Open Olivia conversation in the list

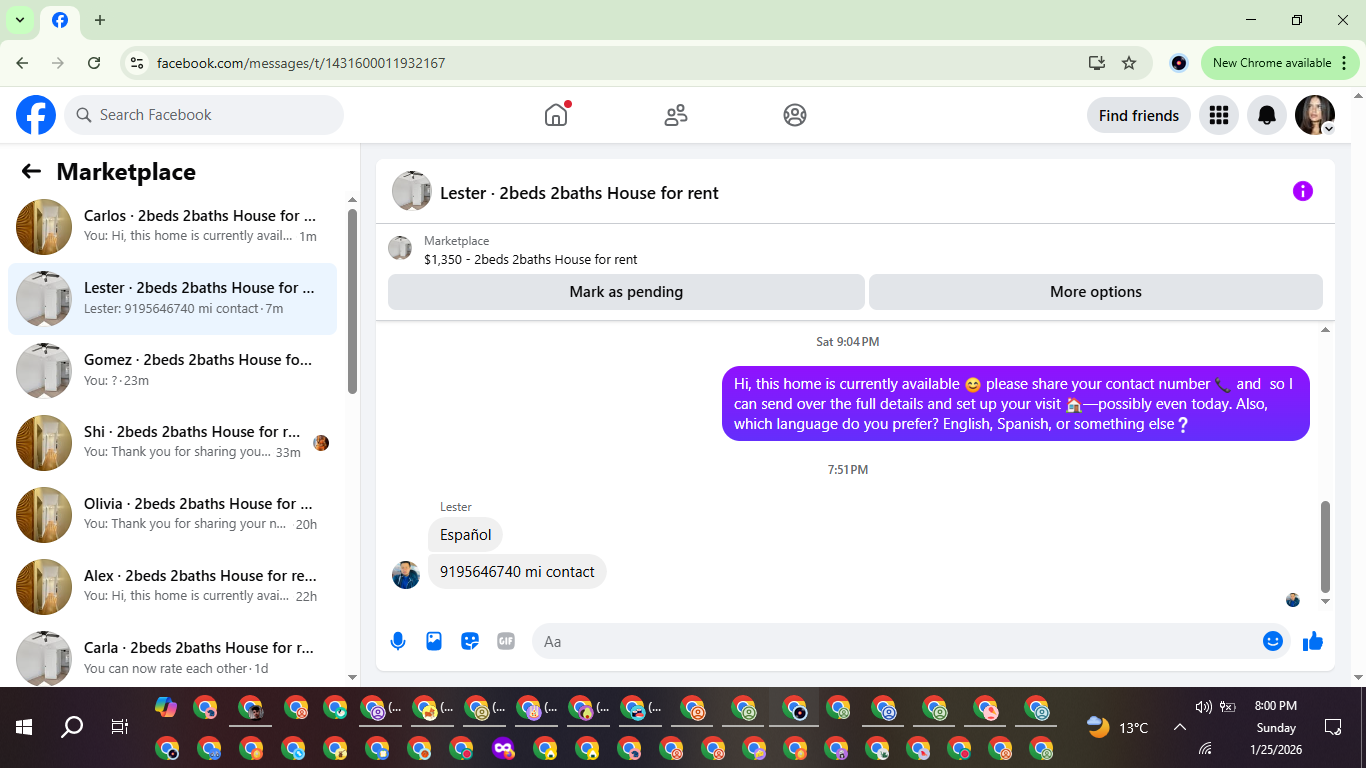[x=172, y=515]
